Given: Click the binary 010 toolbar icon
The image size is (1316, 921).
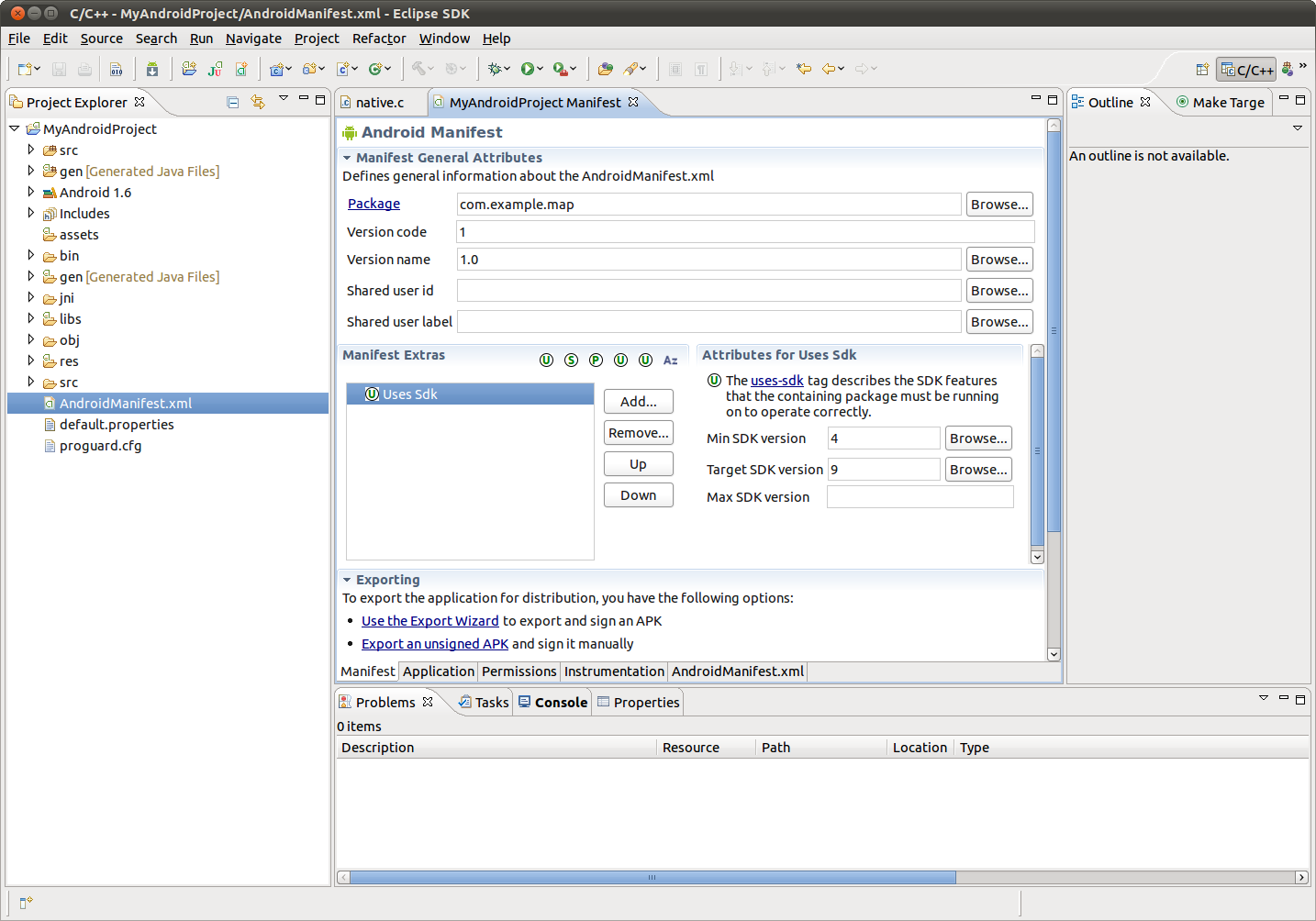Looking at the screenshot, I should click(117, 69).
